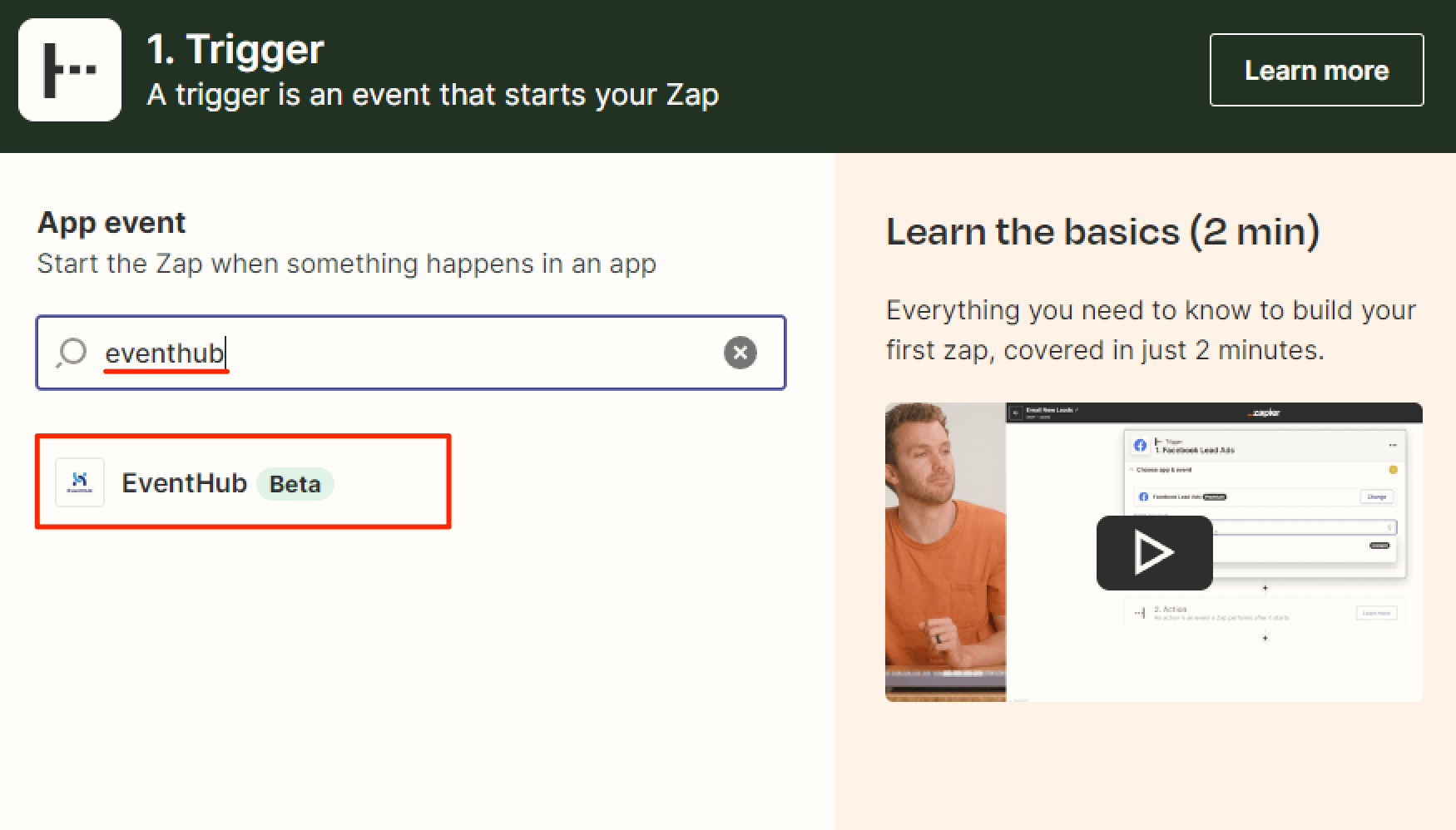Click the 1. Trigger title
This screenshot has width=1456, height=830.
(235, 49)
